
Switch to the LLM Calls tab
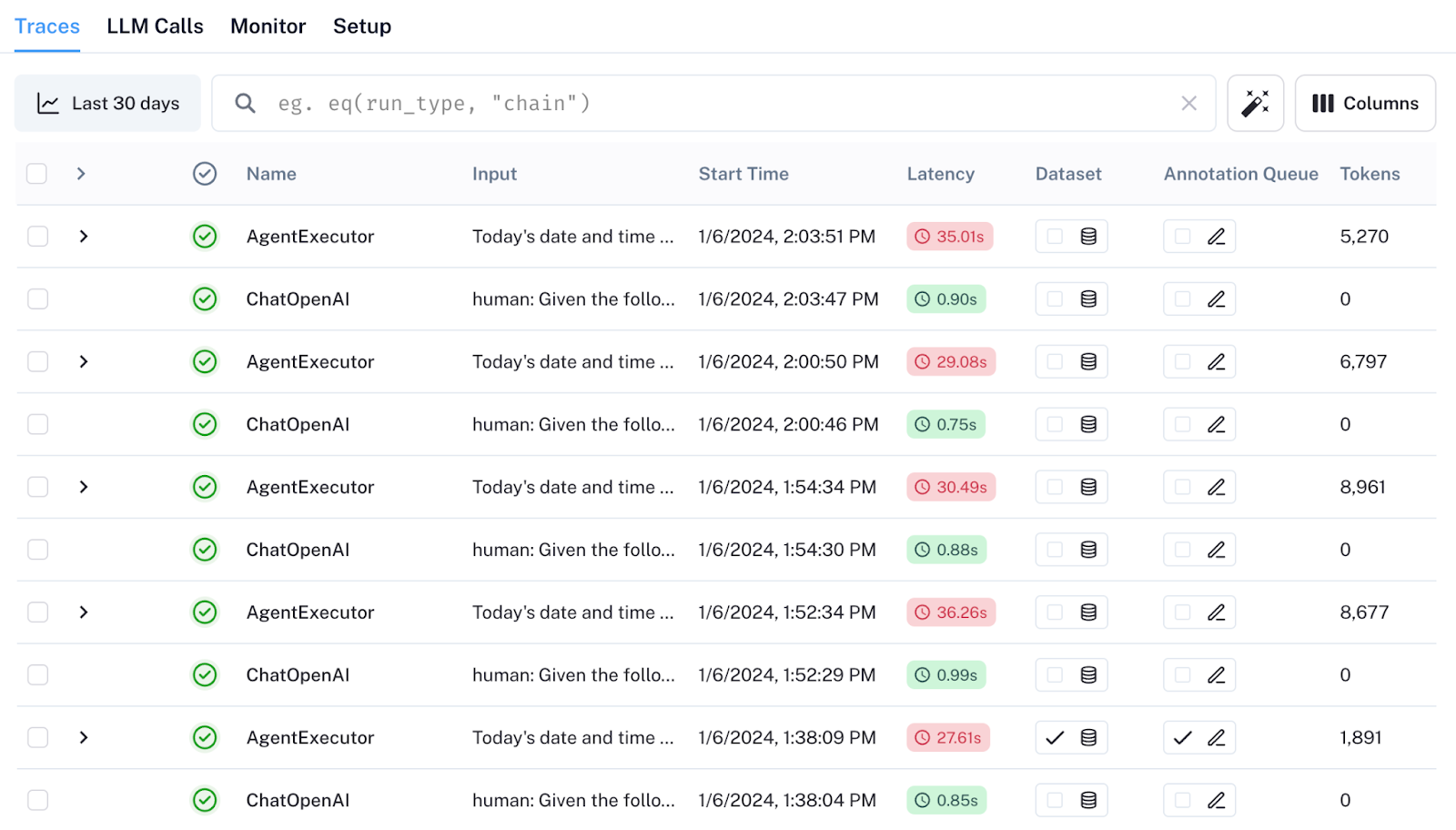pos(155,26)
